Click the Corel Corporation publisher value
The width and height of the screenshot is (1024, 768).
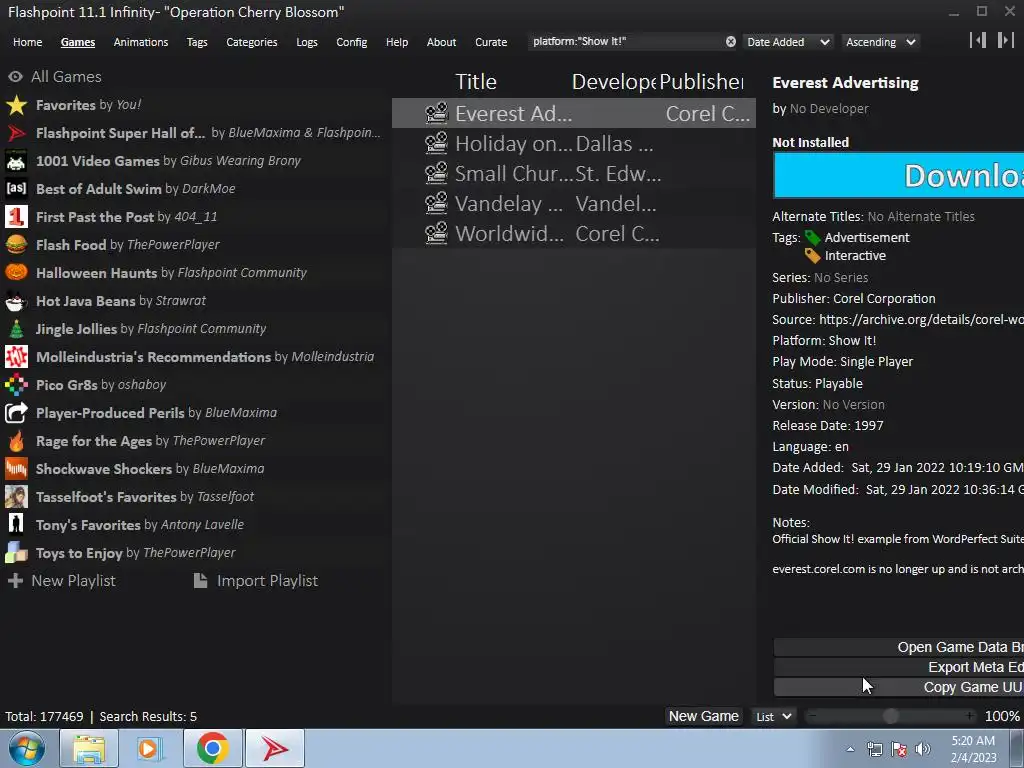884,298
